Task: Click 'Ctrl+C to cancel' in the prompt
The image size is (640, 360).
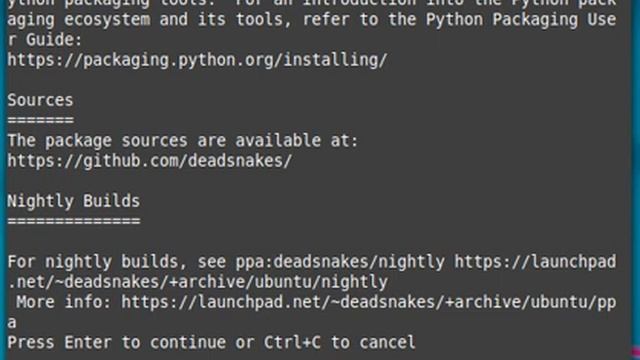Action: click(340, 342)
